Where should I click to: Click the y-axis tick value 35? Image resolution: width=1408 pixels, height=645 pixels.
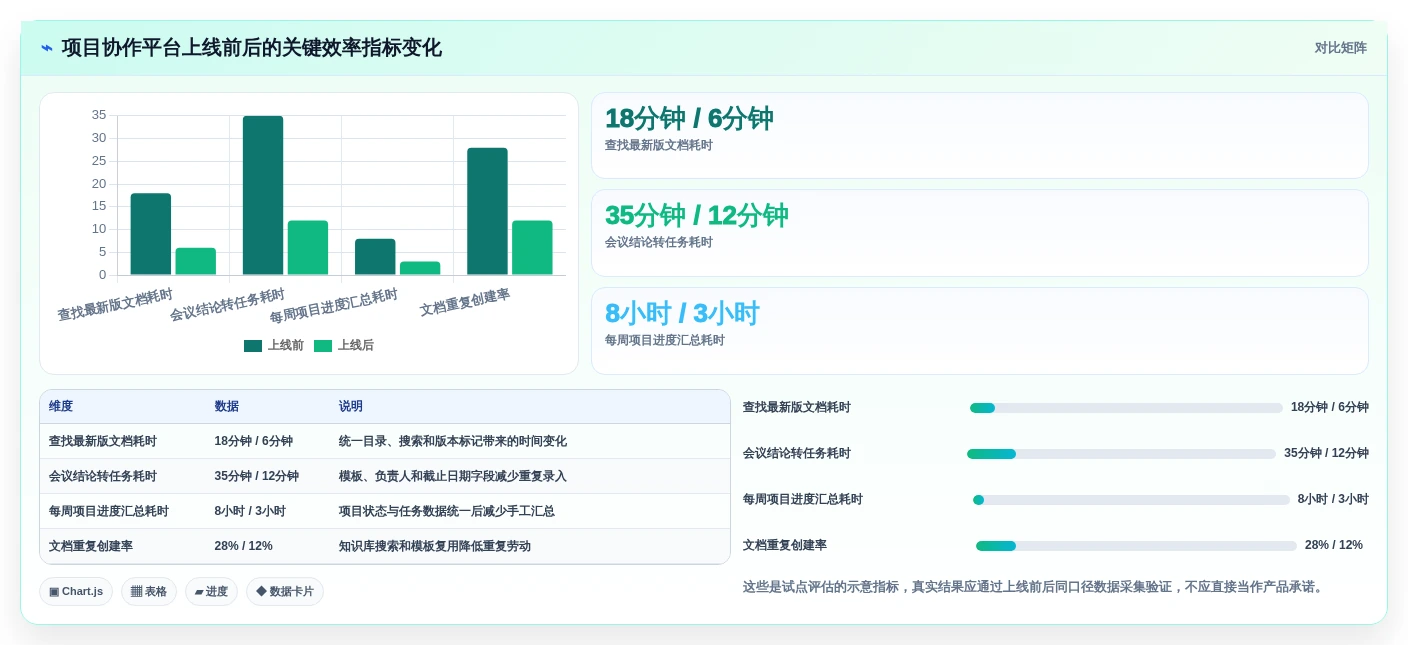99,115
